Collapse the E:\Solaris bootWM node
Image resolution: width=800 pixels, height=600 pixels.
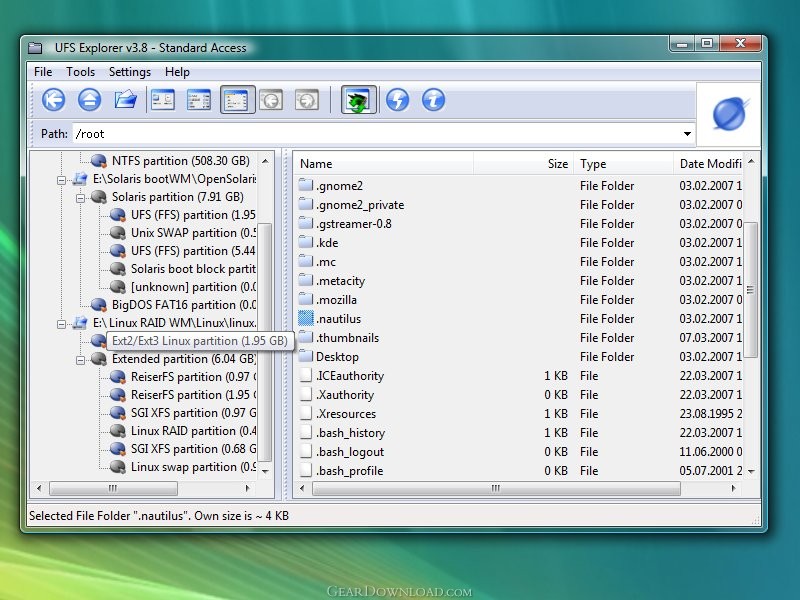point(61,180)
